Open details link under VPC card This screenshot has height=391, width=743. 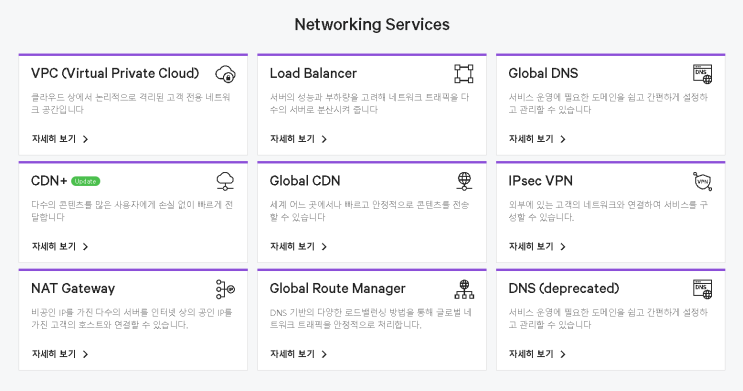(60, 139)
